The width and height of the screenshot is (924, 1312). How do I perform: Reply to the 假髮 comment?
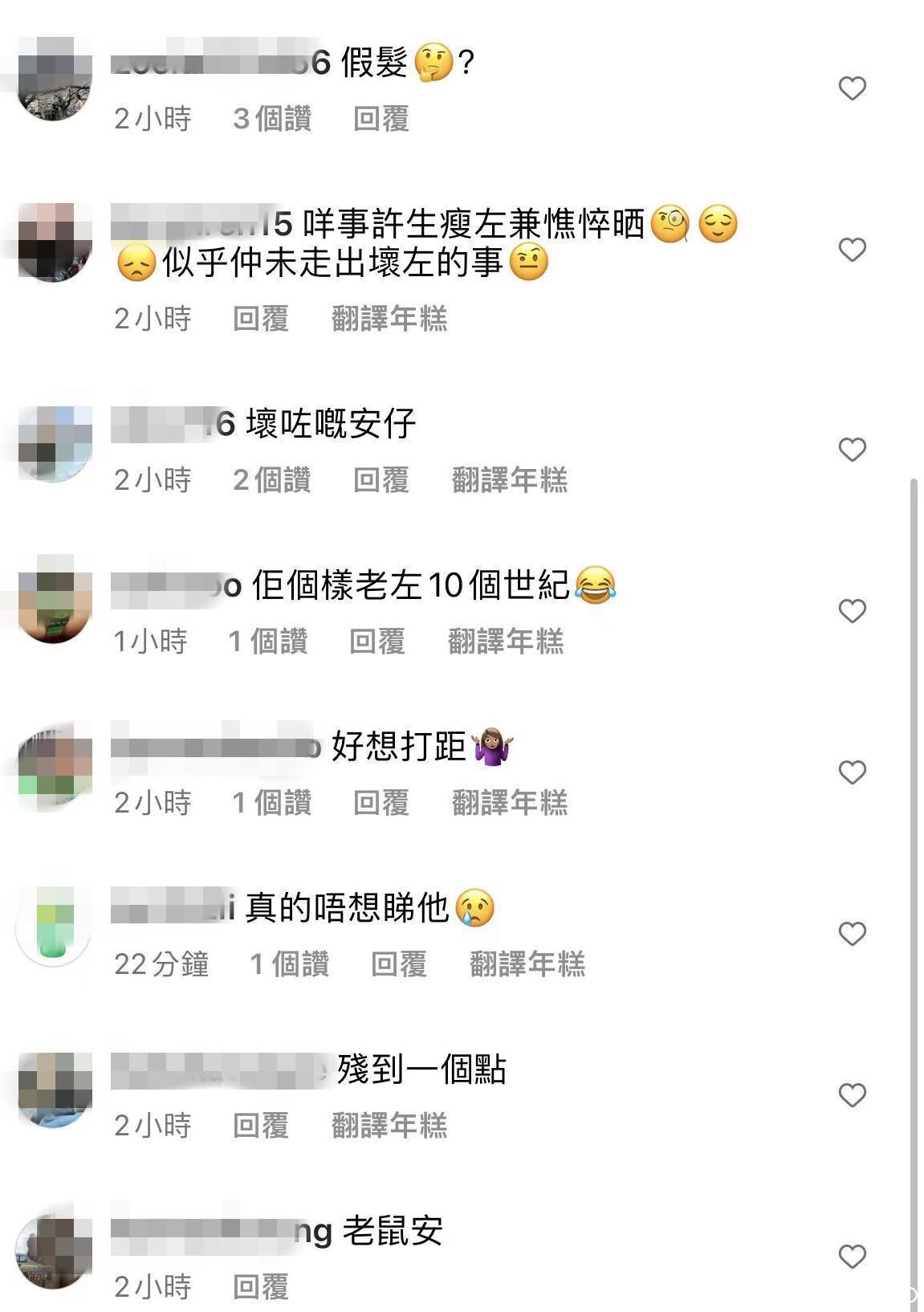tap(381, 119)
